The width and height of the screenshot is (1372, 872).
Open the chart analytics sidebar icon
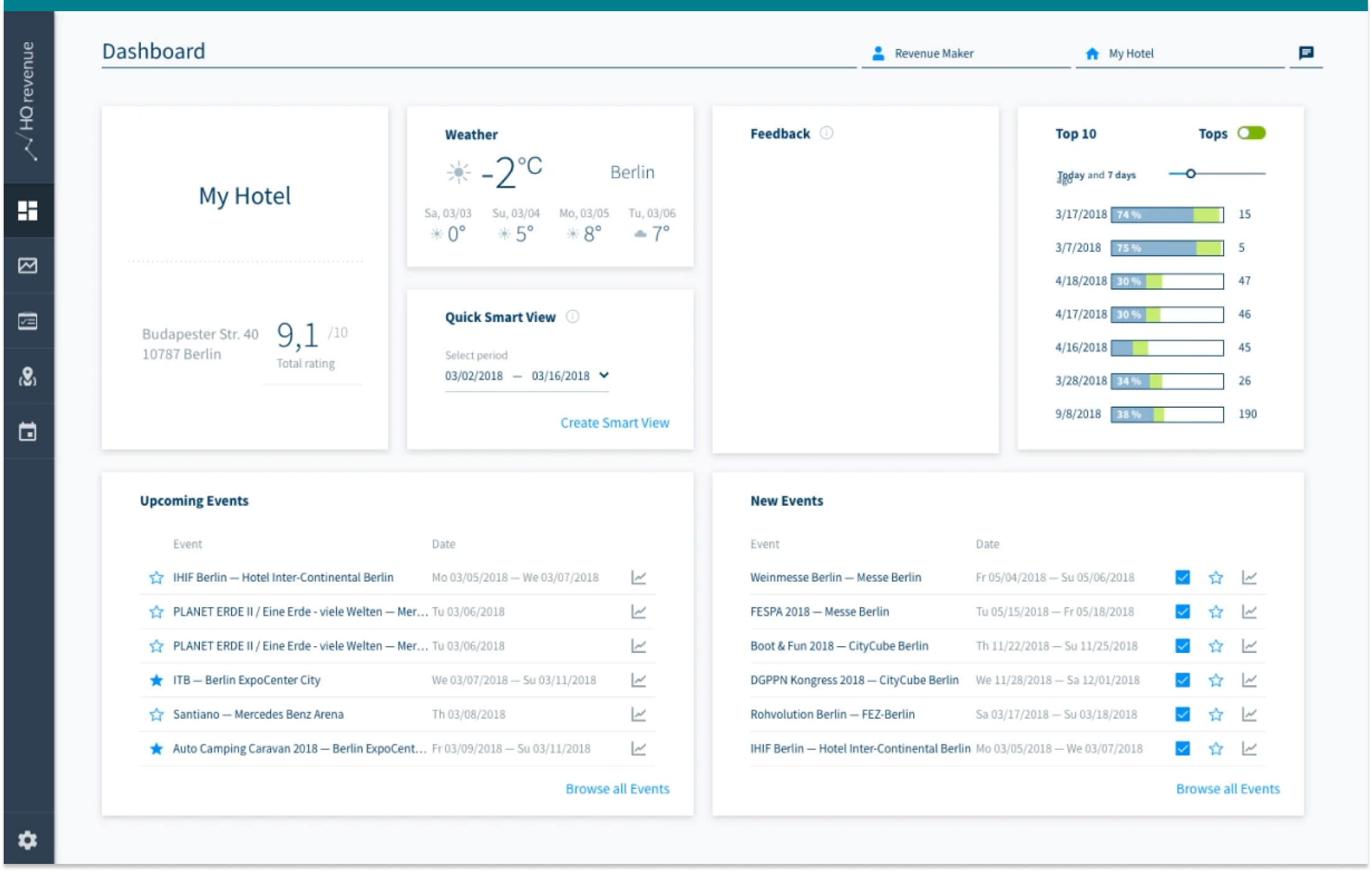coord(27,266)
